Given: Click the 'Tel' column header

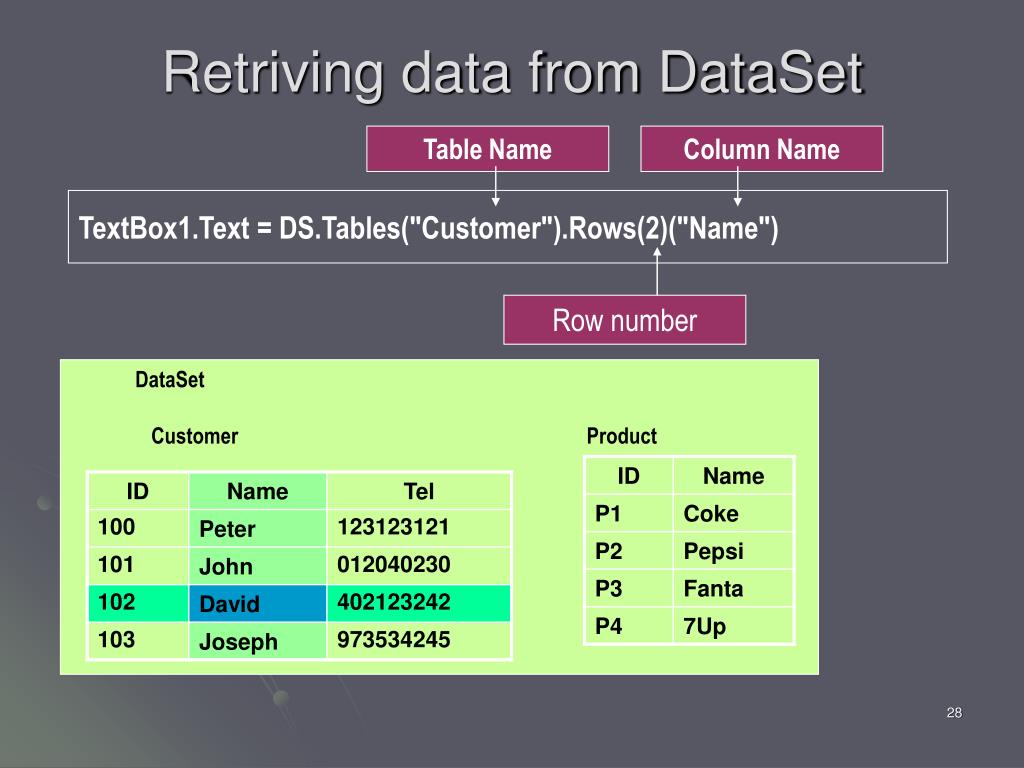Looking at the screenshot, I should pyautogui.click(x=419, y=491).
